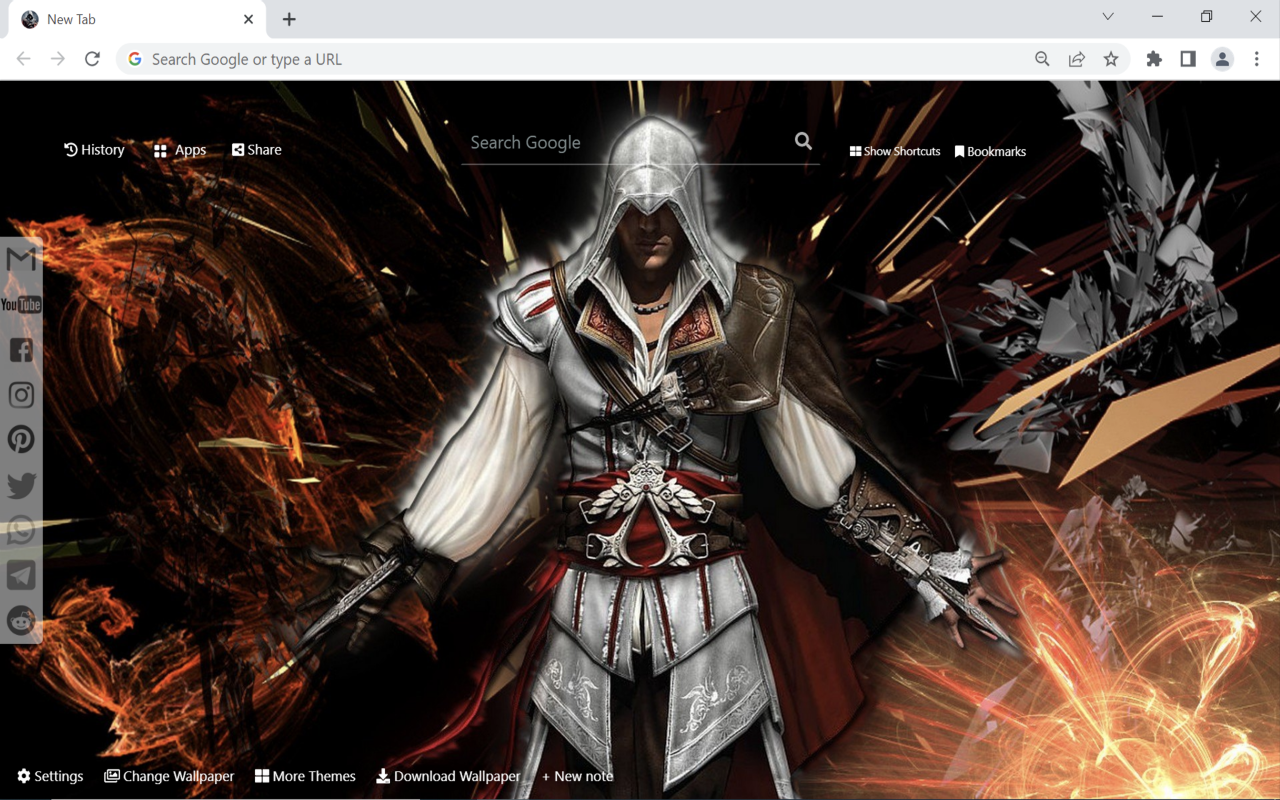The width and height of the screenshot is (1280, 800).
Task: Minimize the browser window
Action: pyautogui.click(x=1157, y=17)
